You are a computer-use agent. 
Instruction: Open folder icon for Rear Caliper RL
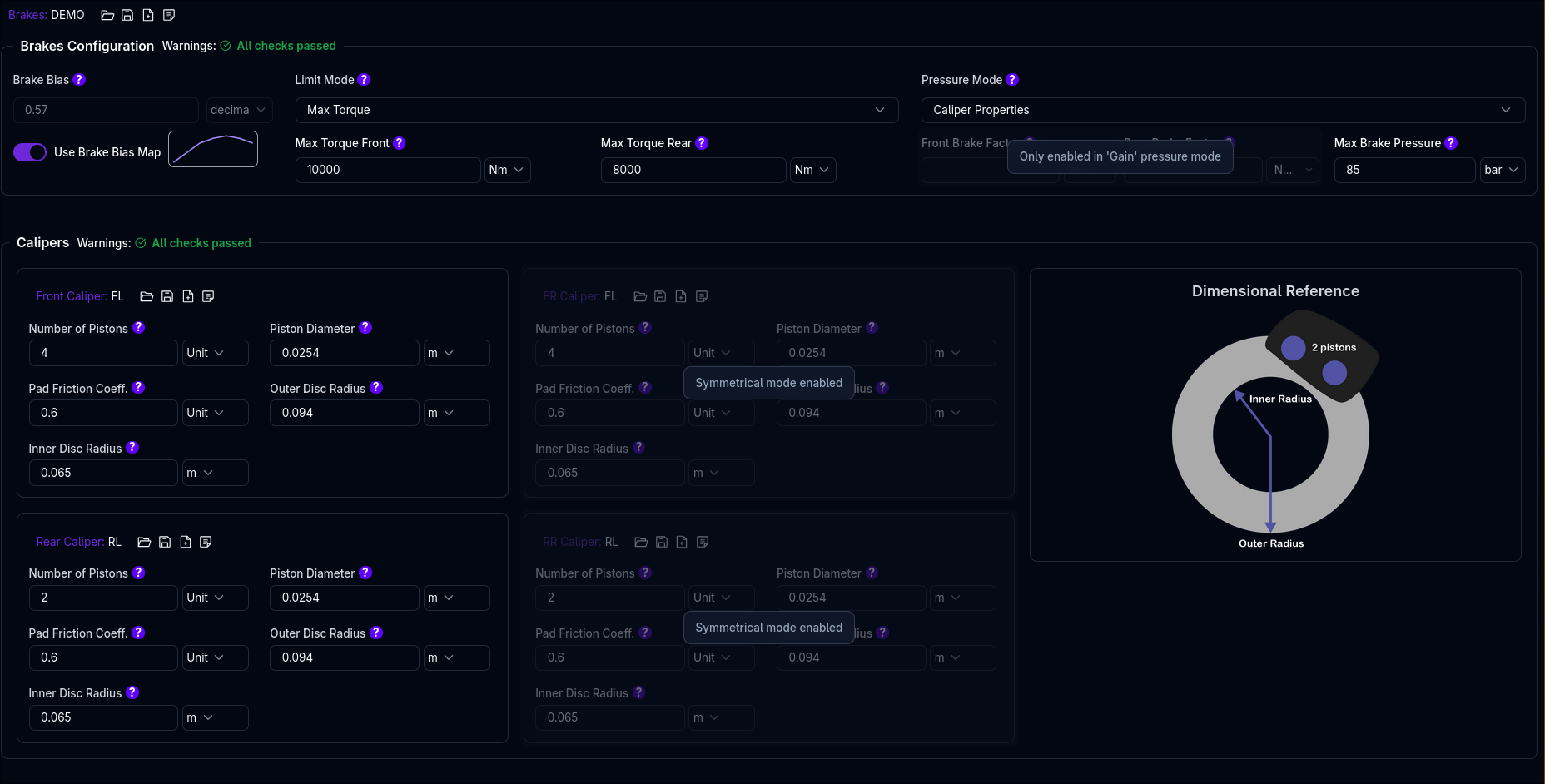144,542
